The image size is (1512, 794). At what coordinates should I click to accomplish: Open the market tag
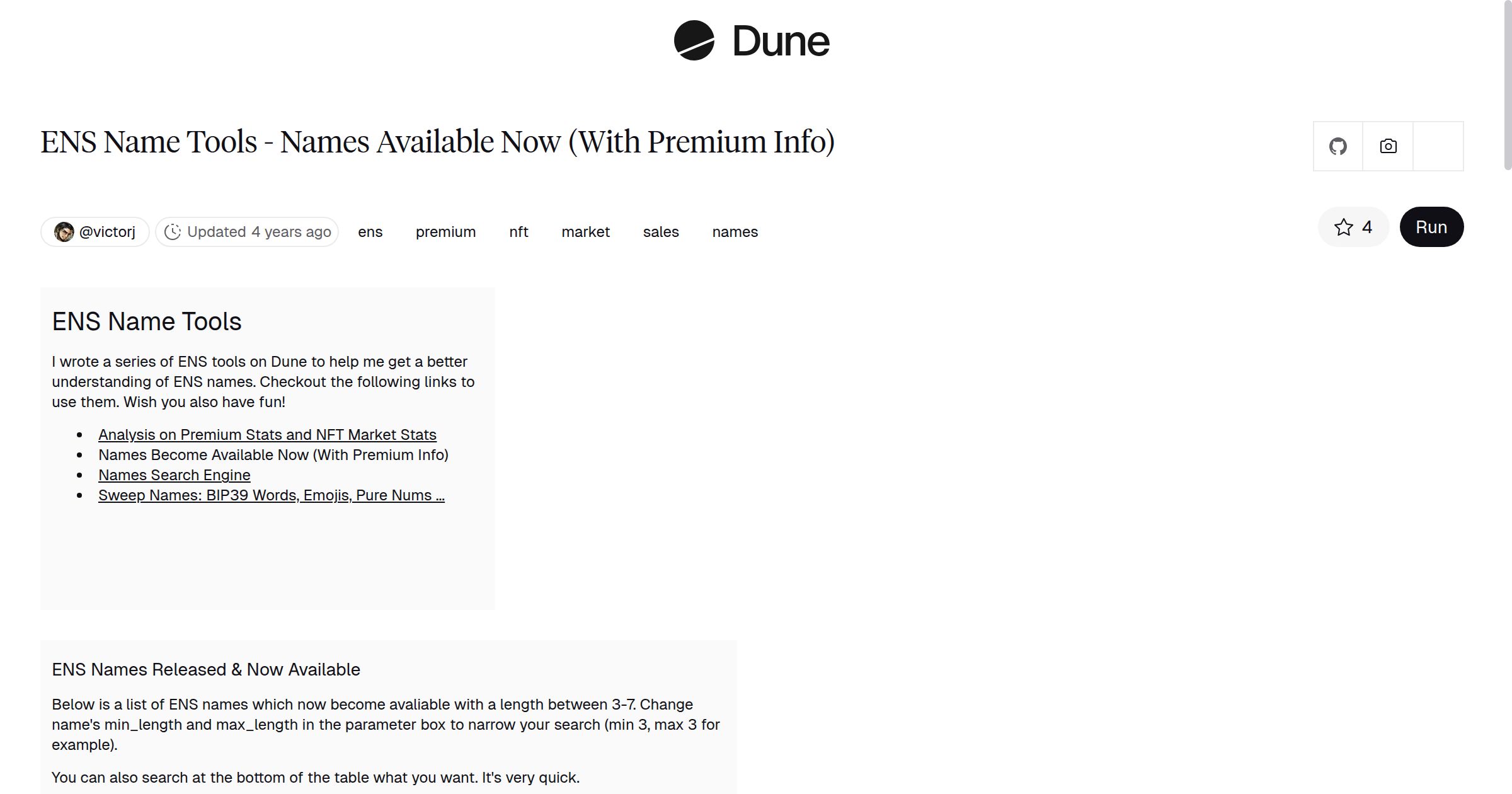tap(585, 232)
